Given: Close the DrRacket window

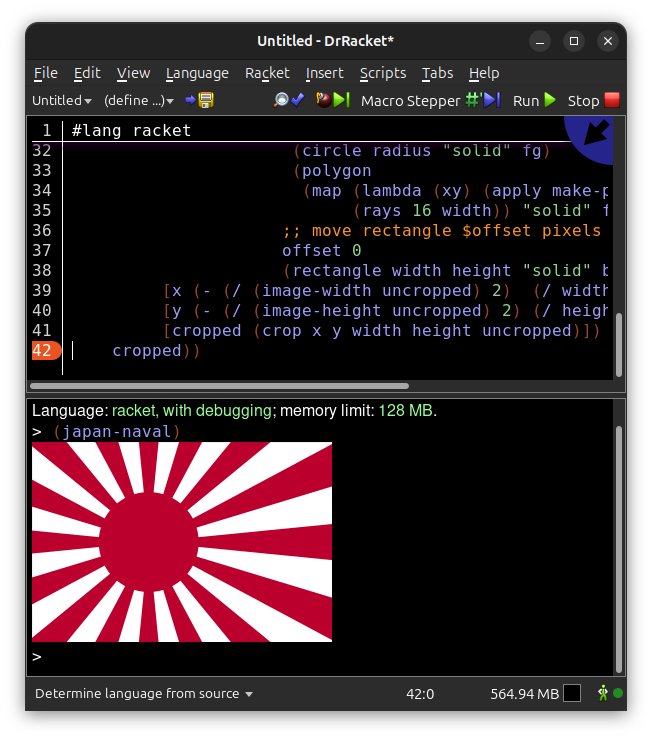Looking at the screenshot, I should tap(608, 41).
